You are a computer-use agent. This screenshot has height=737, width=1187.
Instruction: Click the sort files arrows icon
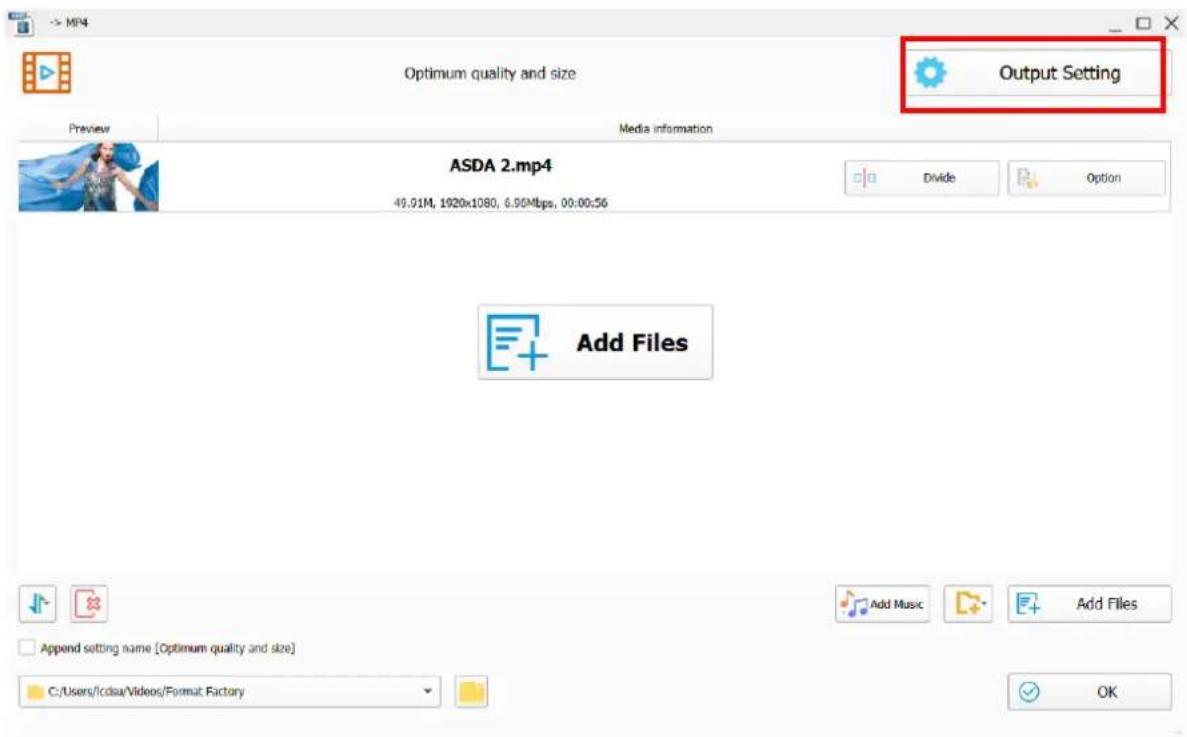pyautogui.click(x=38, y=604)
